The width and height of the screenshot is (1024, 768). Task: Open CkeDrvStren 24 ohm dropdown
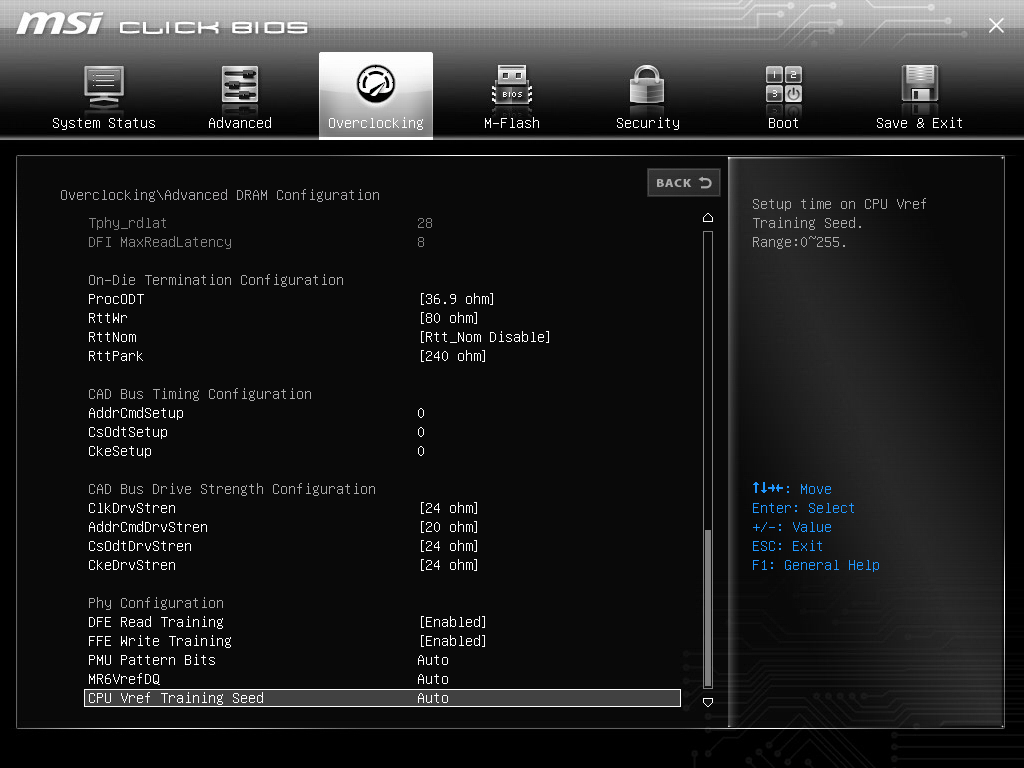point(449,565)
